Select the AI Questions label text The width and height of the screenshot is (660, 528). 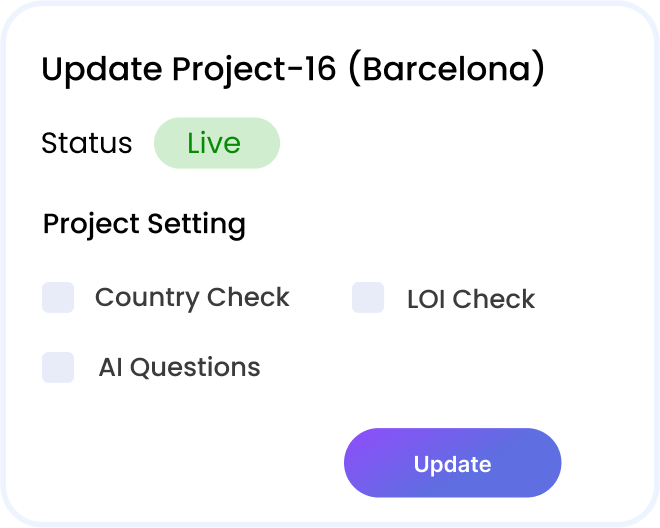(179, 367)
